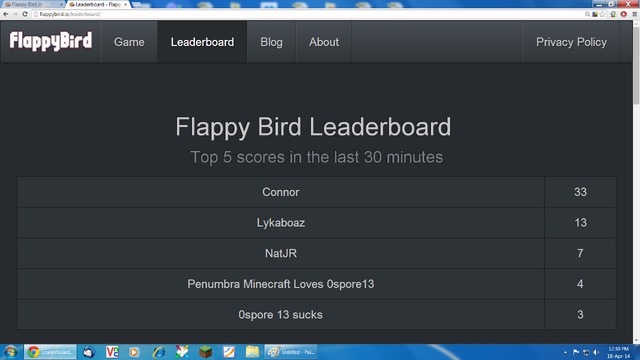The image size is (640, 360).
Task: Click the NatJR leaderboard name
Action: pyautogui.click(x=281, y=253)
